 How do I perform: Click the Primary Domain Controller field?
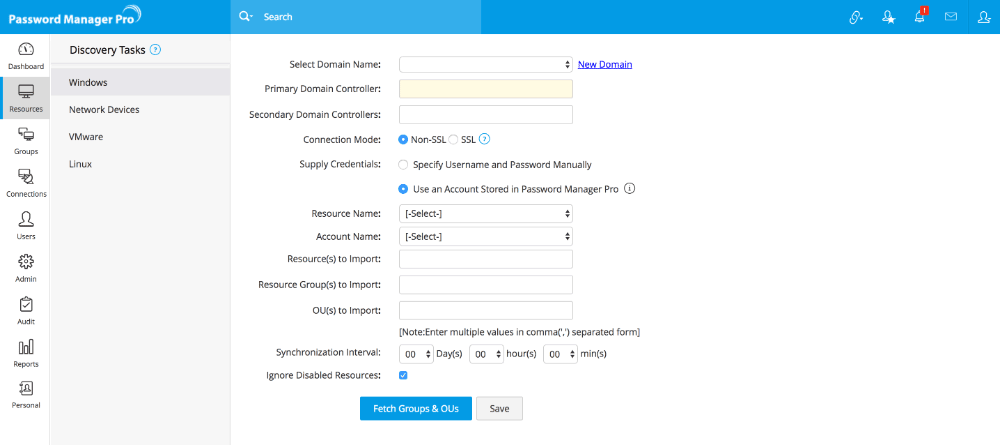tap(485, 89)
